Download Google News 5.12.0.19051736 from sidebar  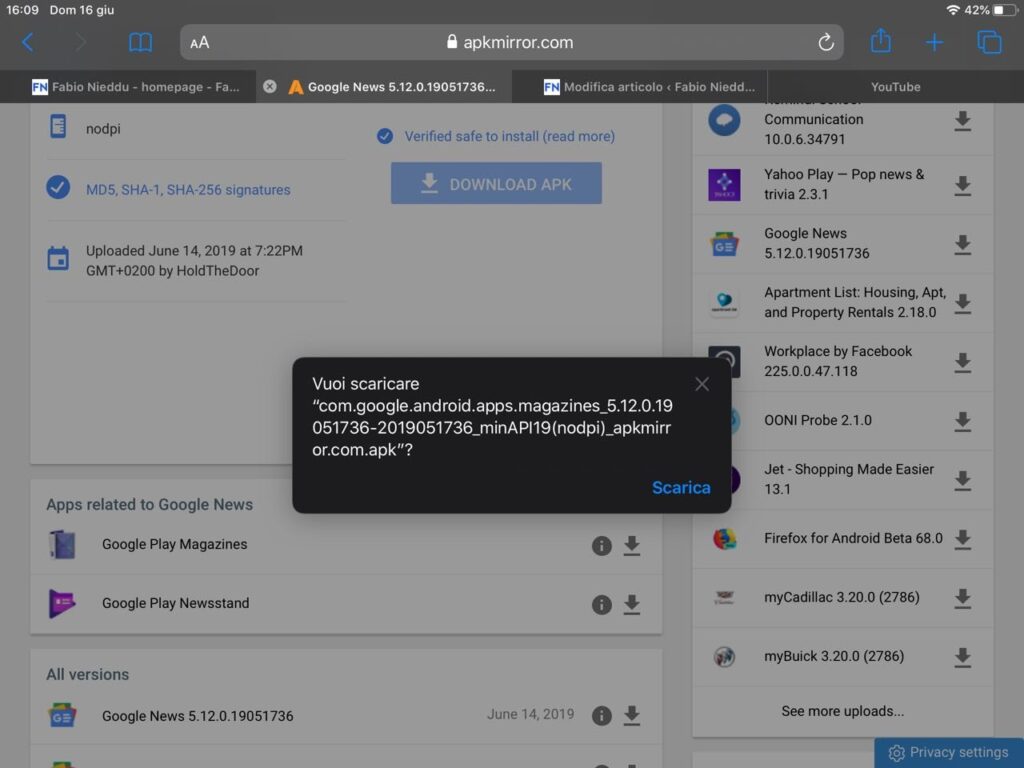coord(962,244)
